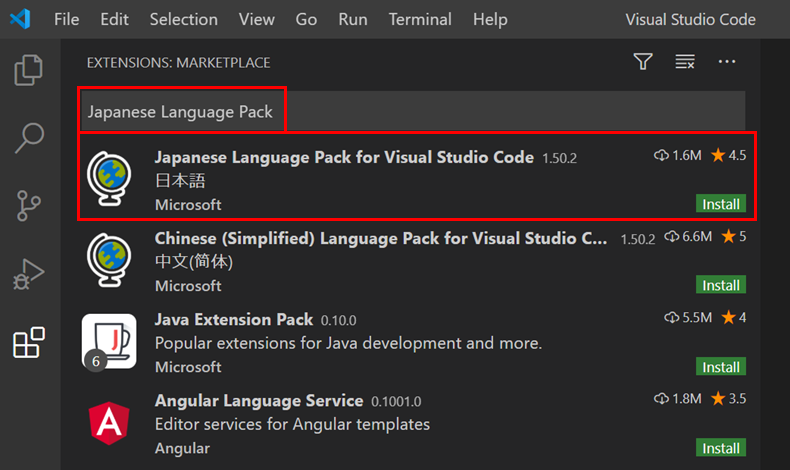Image resolution: width=790 pixels, height=470 pixels.
Task: Select the Java Extension Pack title
Action: (x=234, y=319)
